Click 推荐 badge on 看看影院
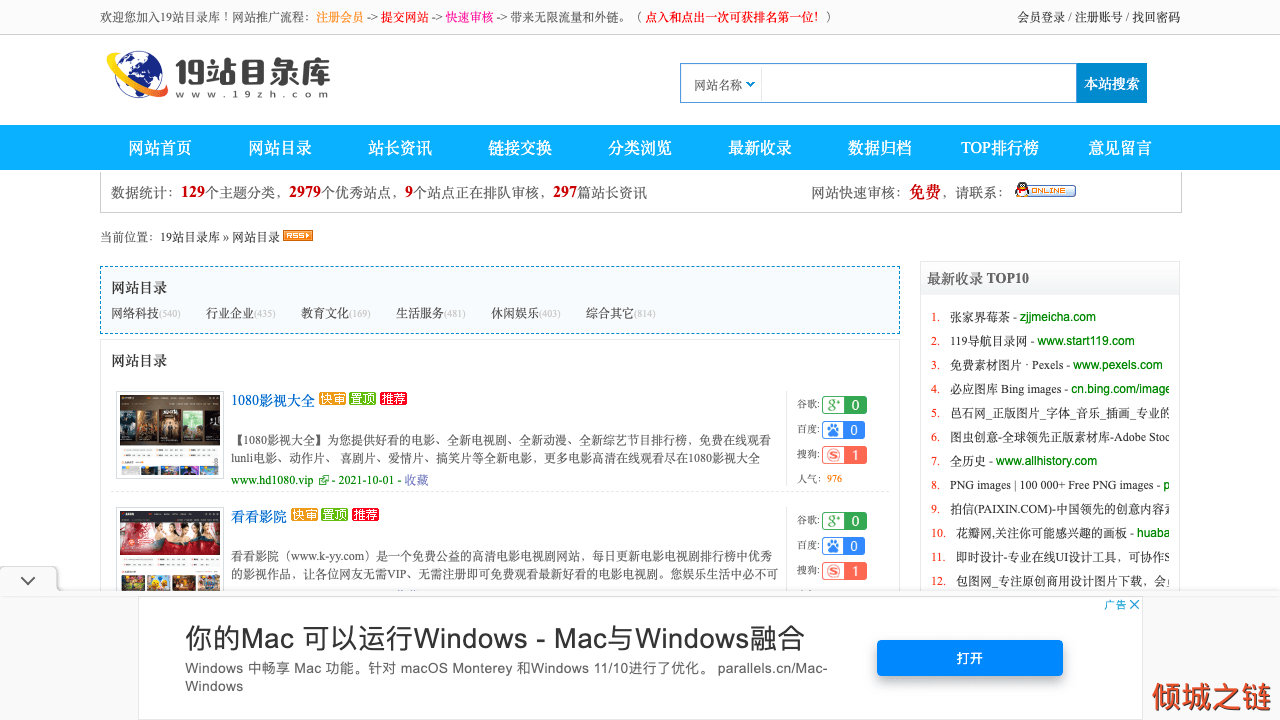1280x720 pixels. click(x=365, y=515)
